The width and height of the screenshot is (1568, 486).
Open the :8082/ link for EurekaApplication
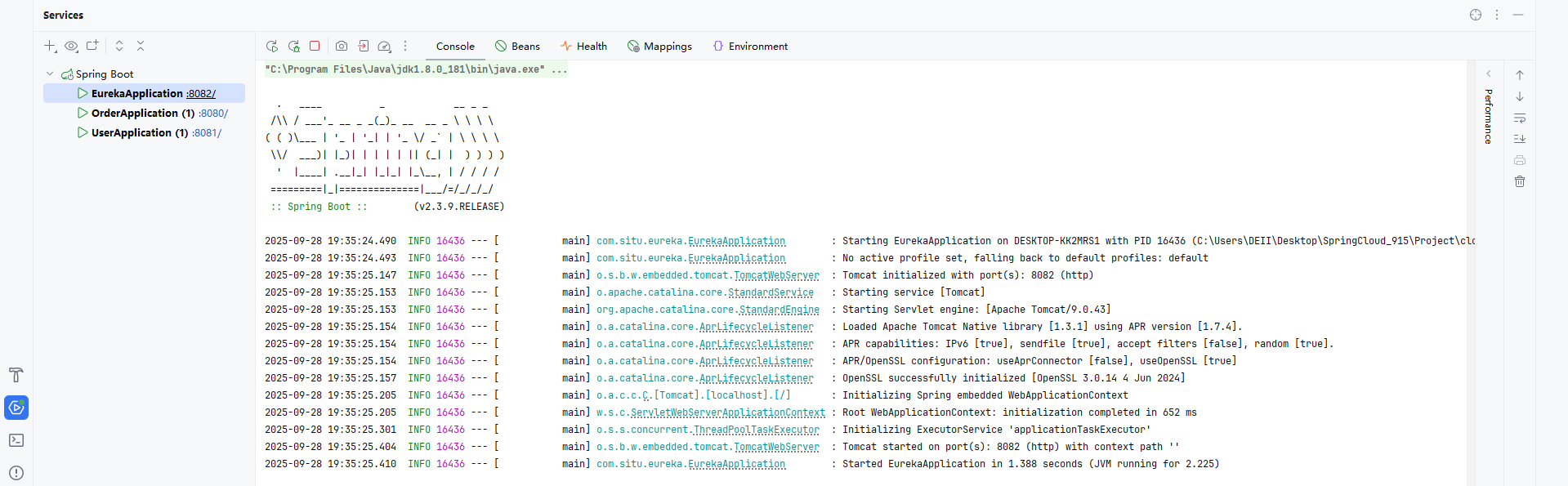click(x=201, y=93)
